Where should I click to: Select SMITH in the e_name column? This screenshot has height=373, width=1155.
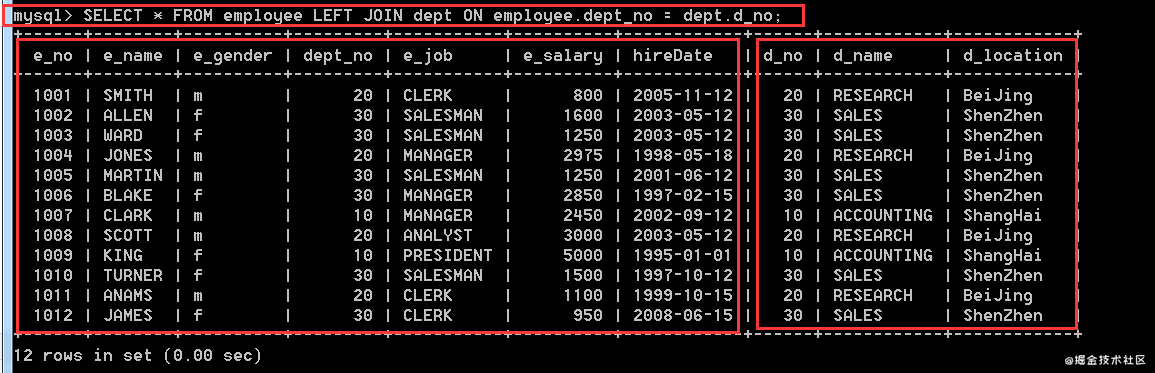pos(128,95)
